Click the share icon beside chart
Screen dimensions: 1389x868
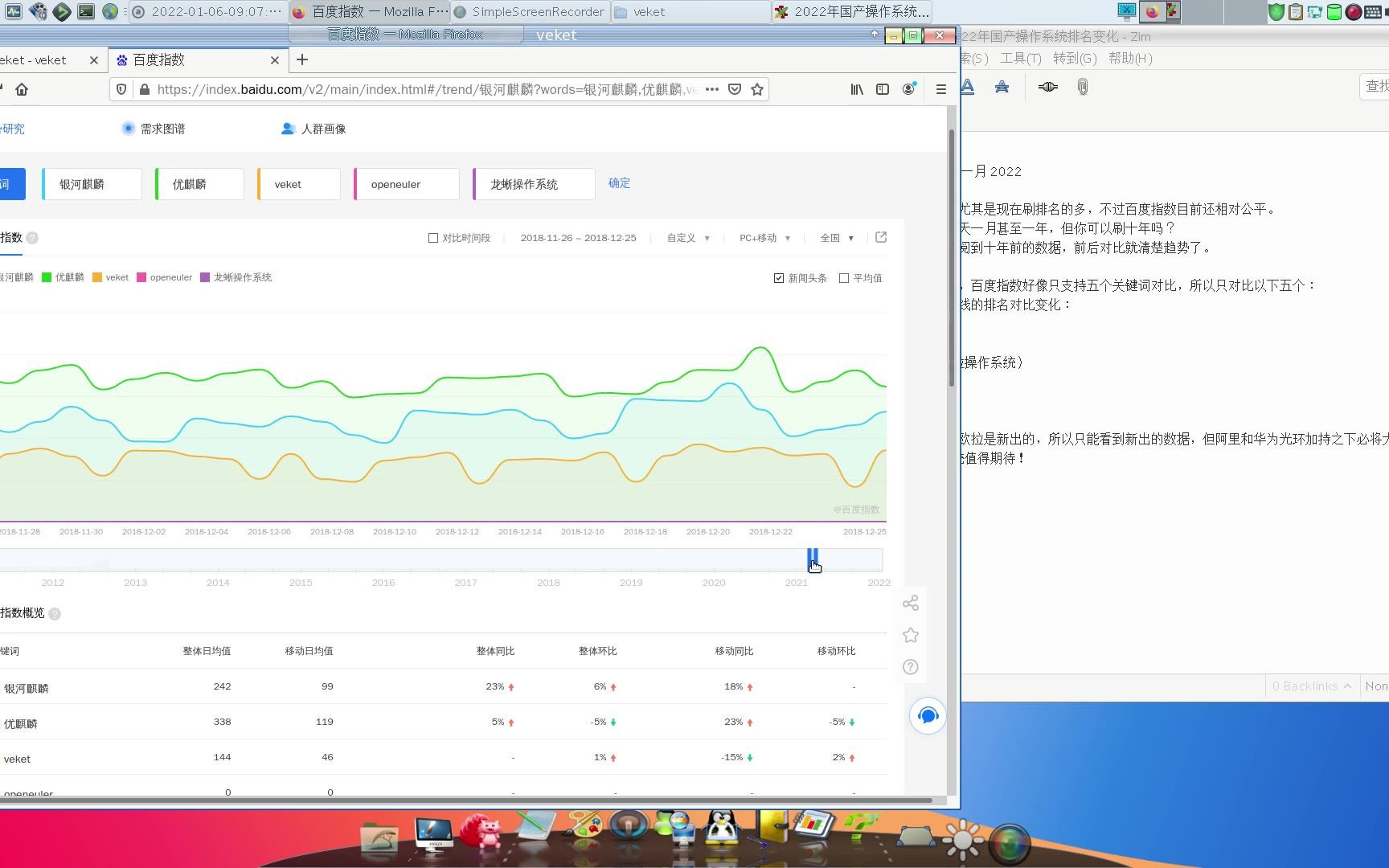pos(911,603)
